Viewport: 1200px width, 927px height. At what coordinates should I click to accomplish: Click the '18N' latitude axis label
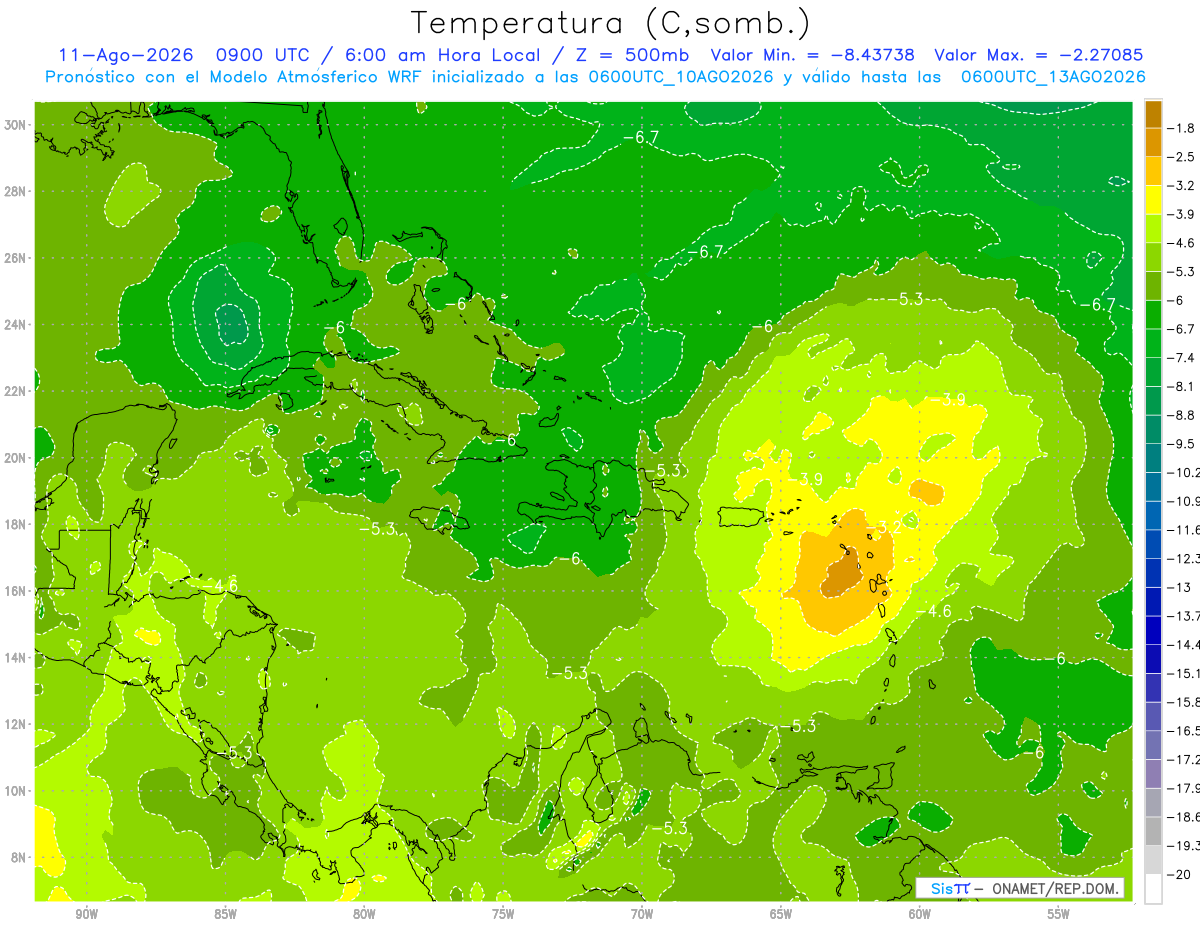pyautogui.click(x=16, y=524)
